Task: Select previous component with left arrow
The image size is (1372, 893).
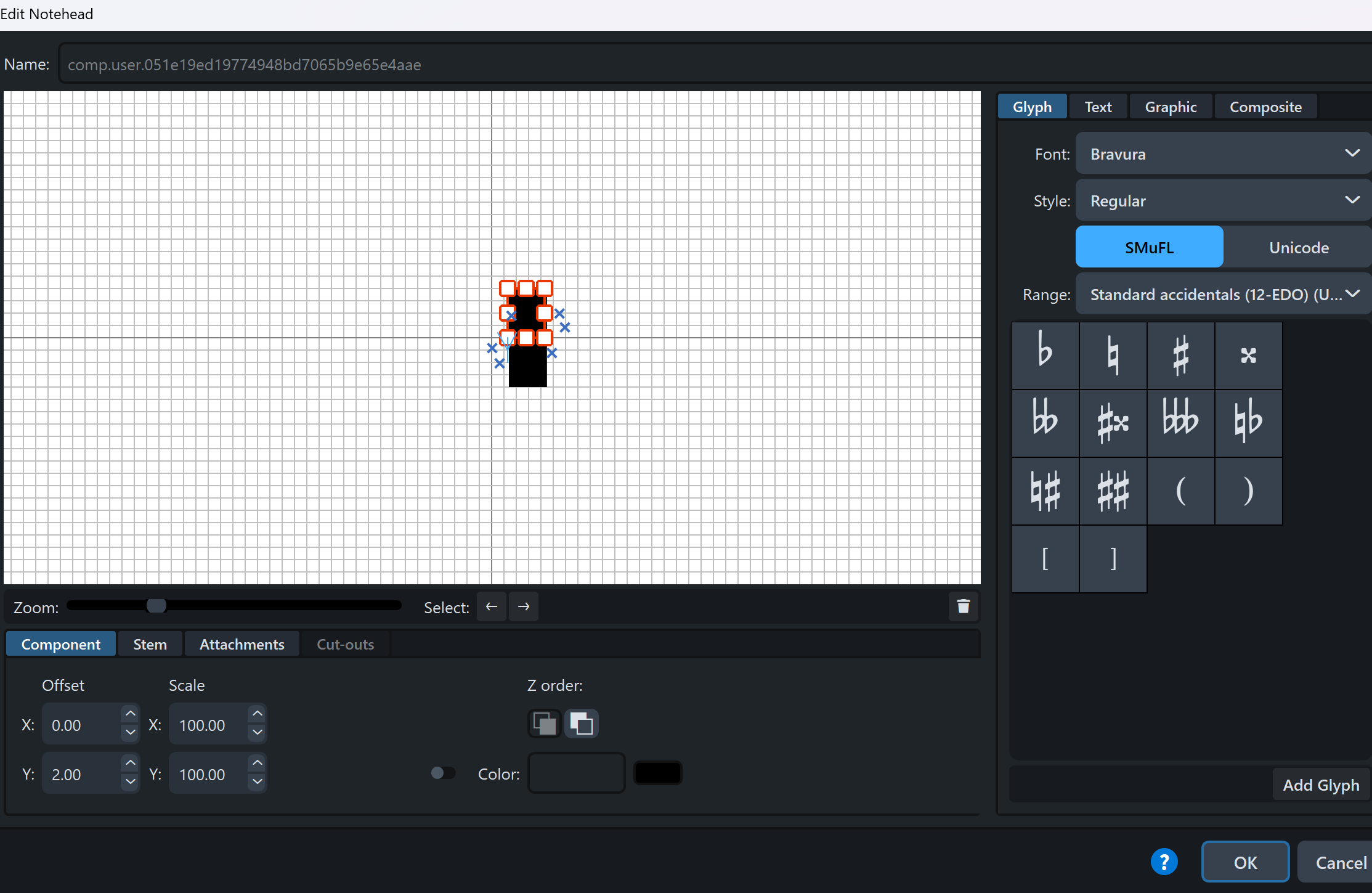Action: 492,606
